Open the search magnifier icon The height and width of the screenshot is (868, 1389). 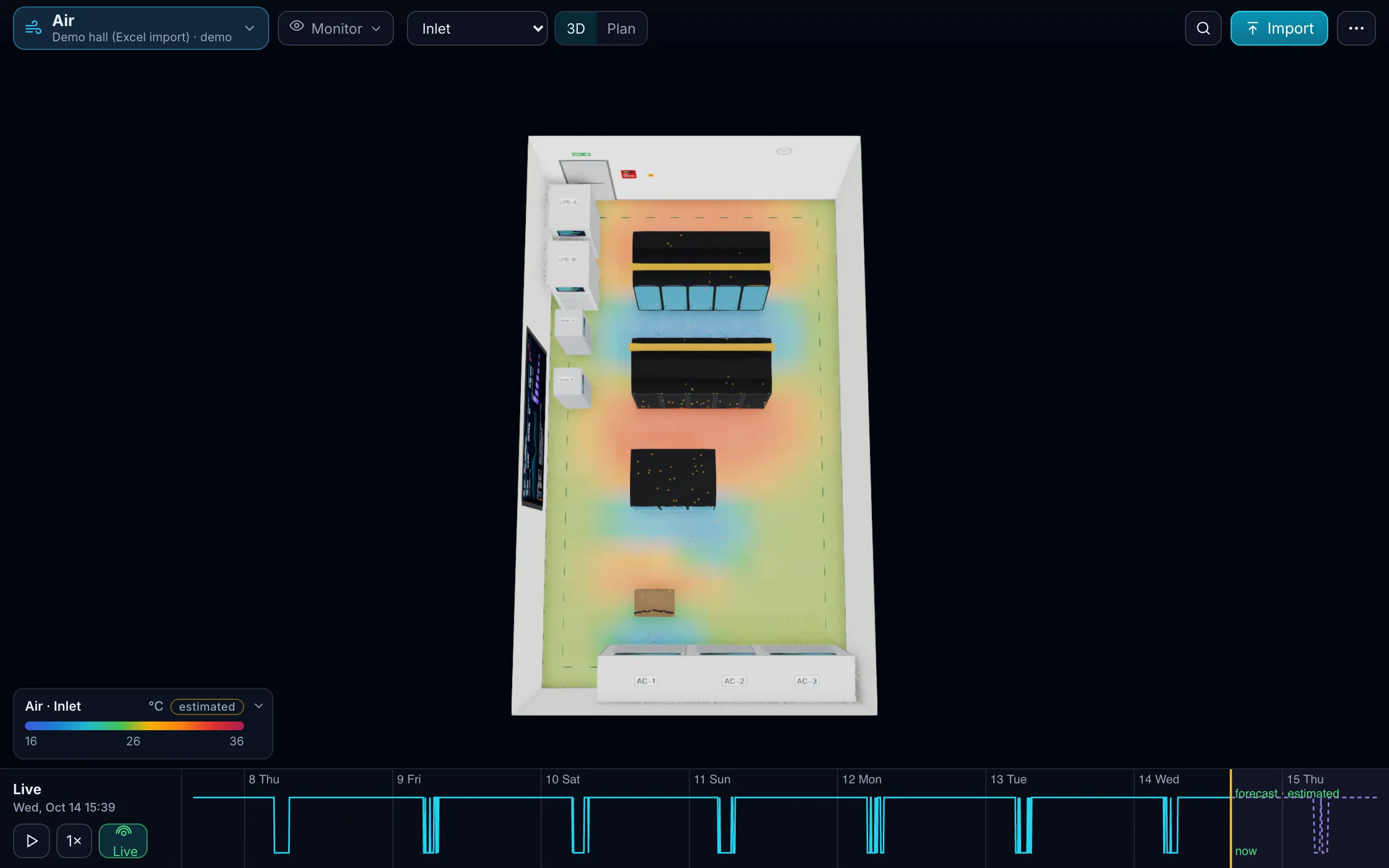click(x=1203, y=28)
